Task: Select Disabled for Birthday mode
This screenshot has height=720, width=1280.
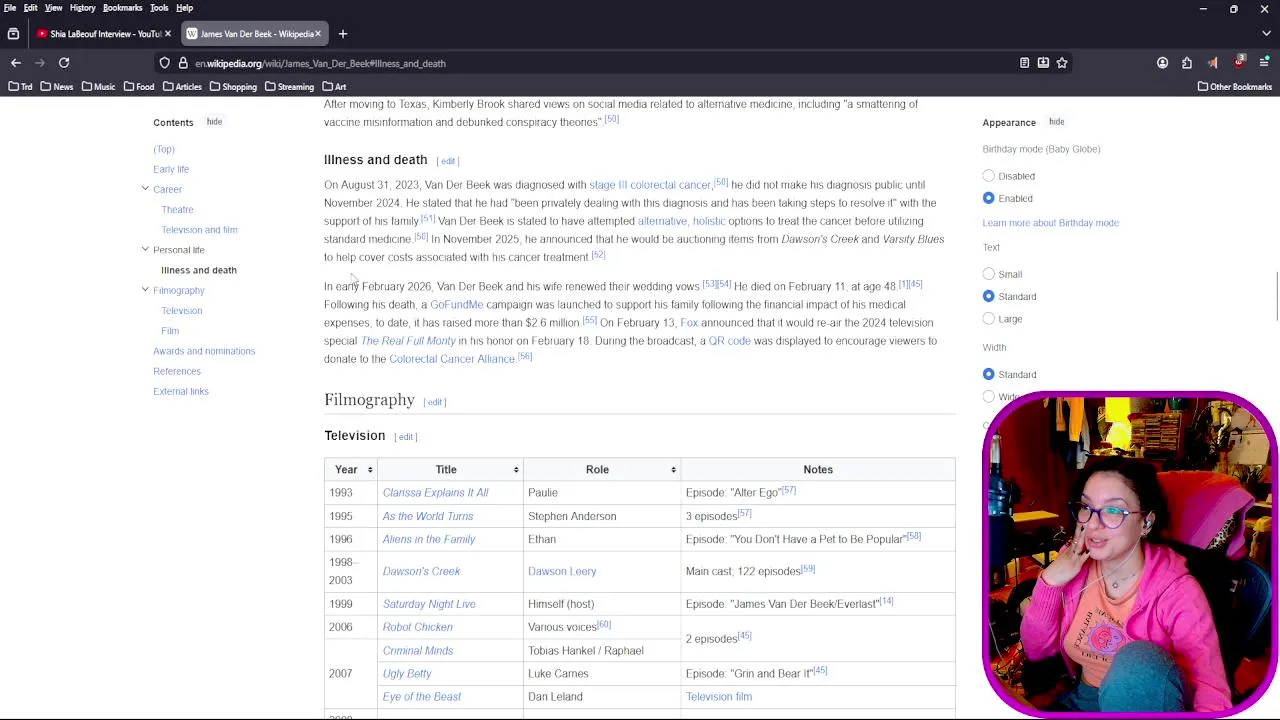Action: (989, 176)
